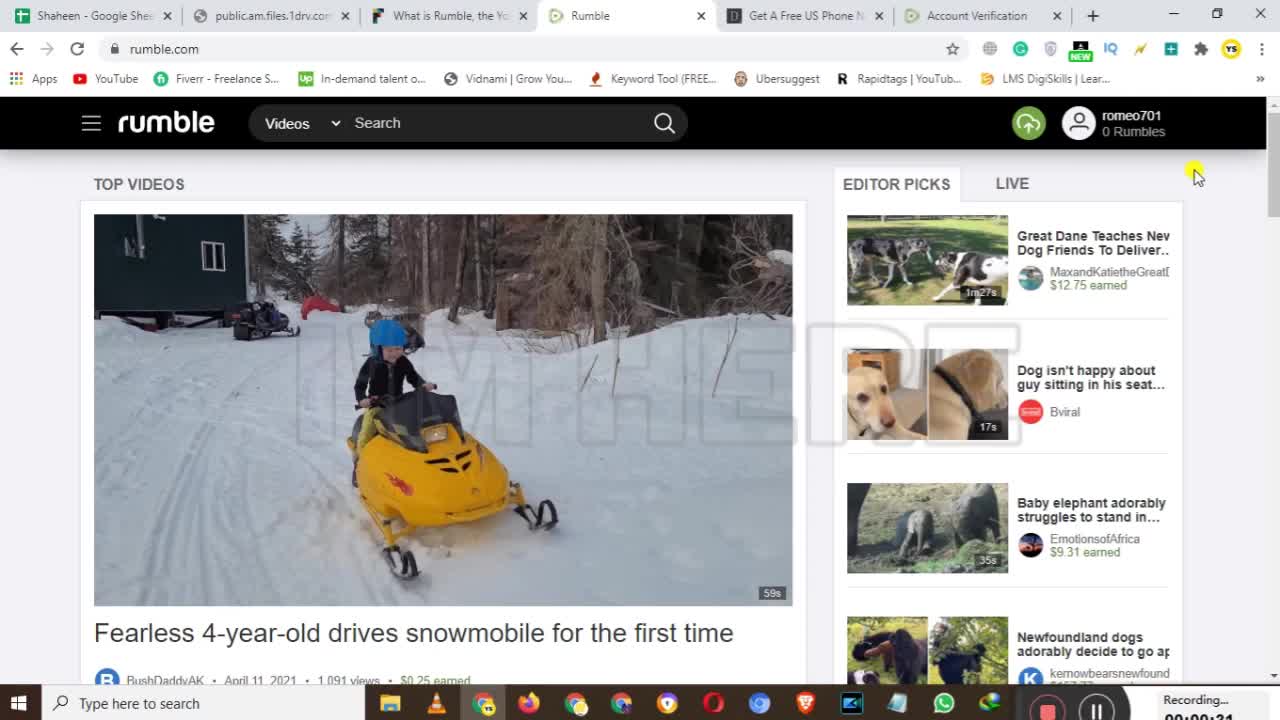Image resolution: width=1280 pixels, height=720 pixels.
Task: Click the green upload video icon
Action: (x=1028, y=123)
